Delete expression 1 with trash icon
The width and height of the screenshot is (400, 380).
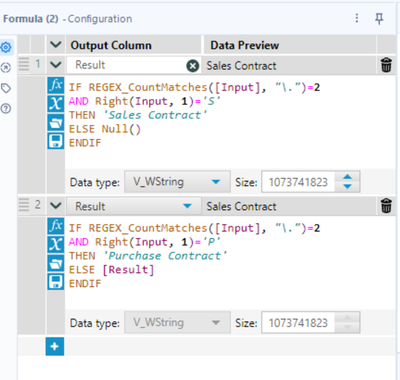tap(386, 65)
